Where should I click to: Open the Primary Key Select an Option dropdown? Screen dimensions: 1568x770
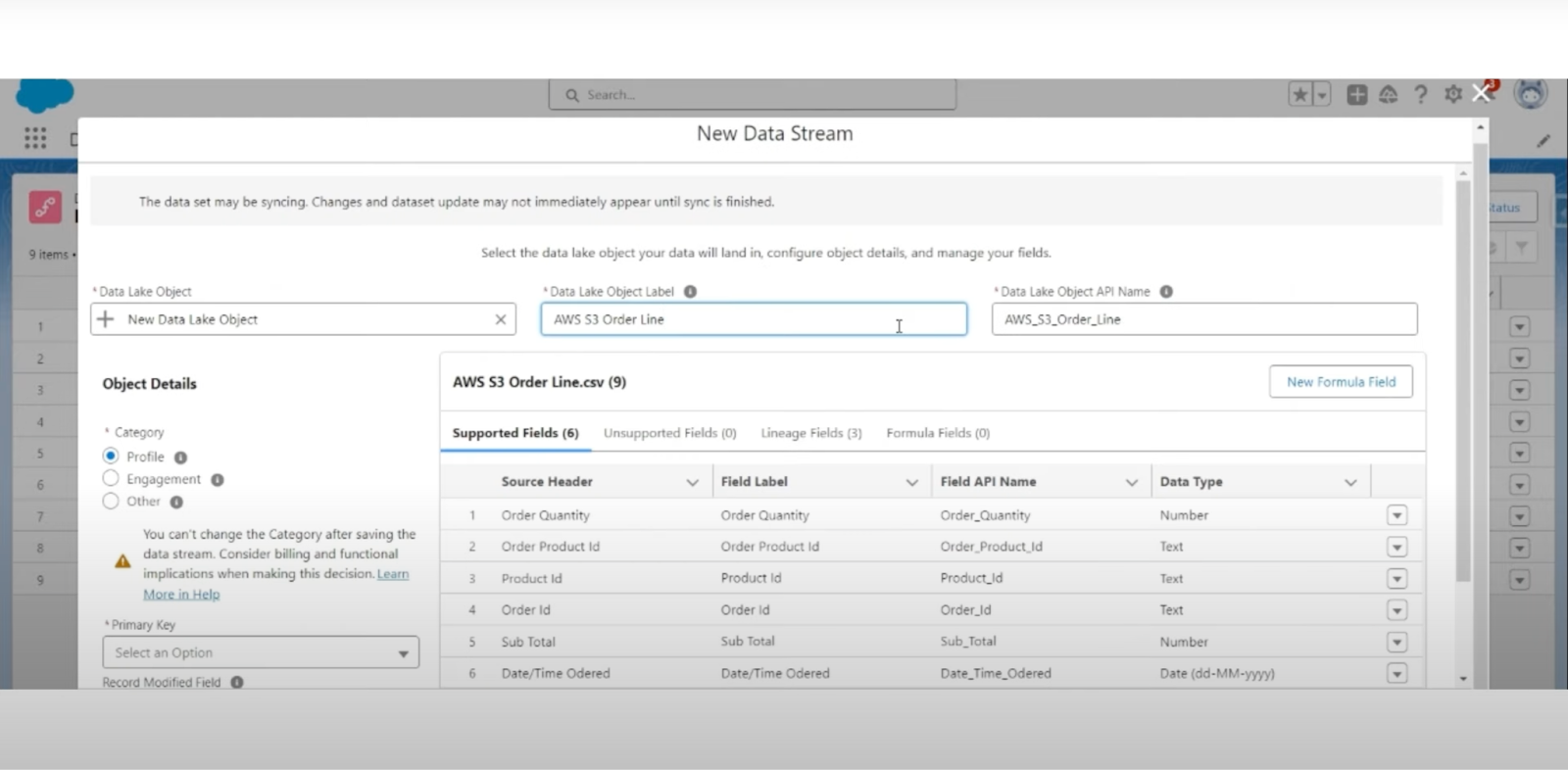click(x=261, y=652)
